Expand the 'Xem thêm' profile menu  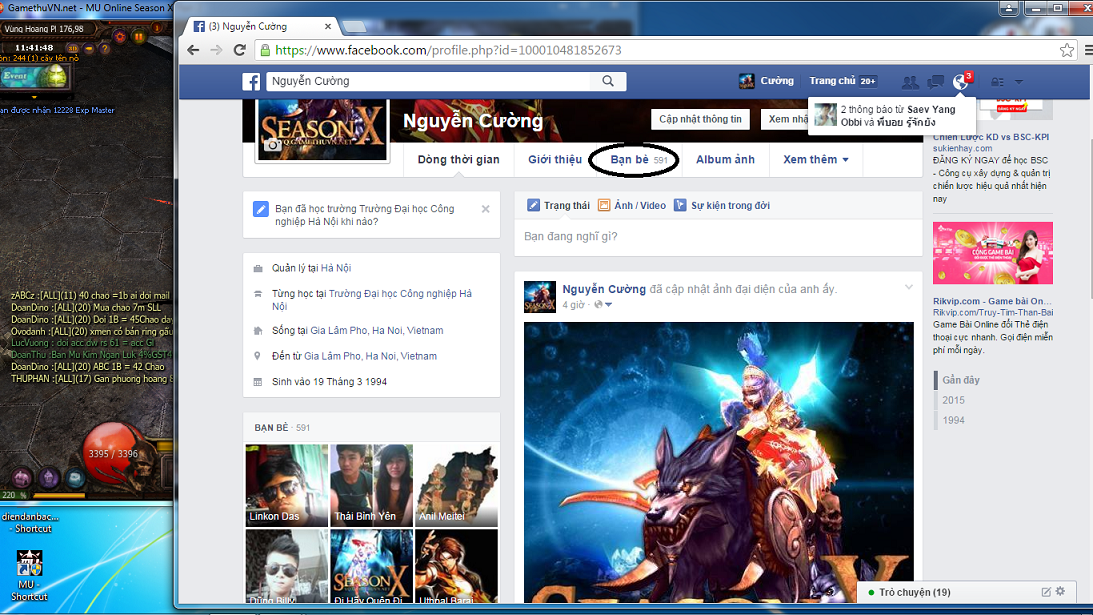point(815,159)
